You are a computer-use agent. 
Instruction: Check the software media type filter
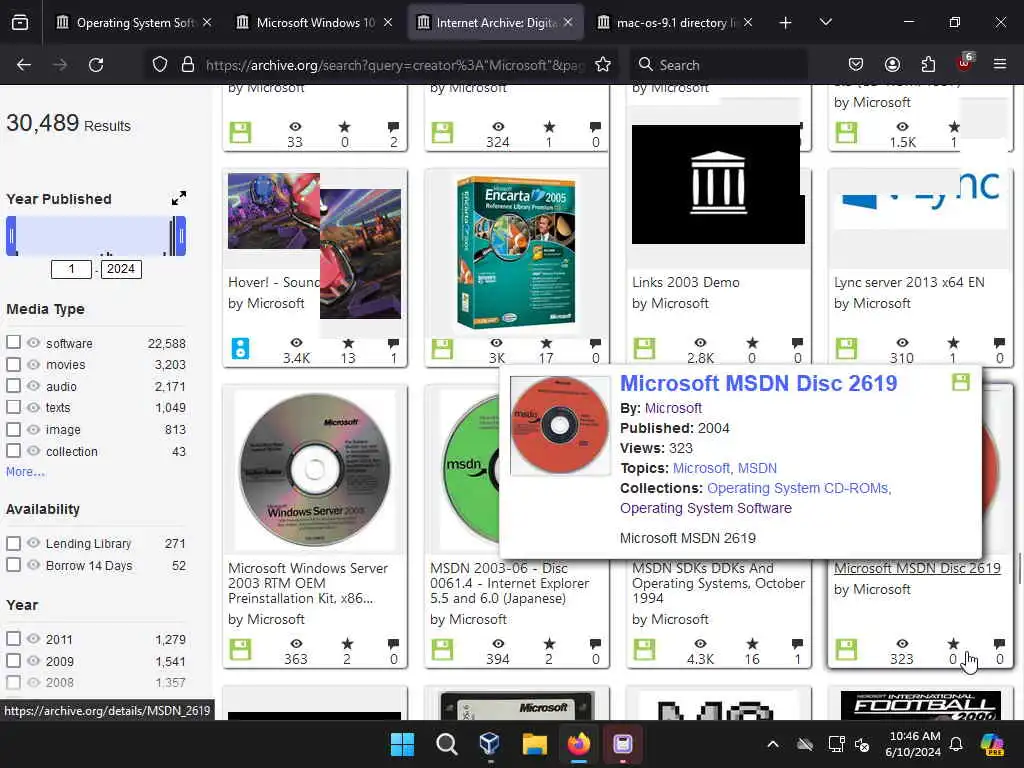13,342
